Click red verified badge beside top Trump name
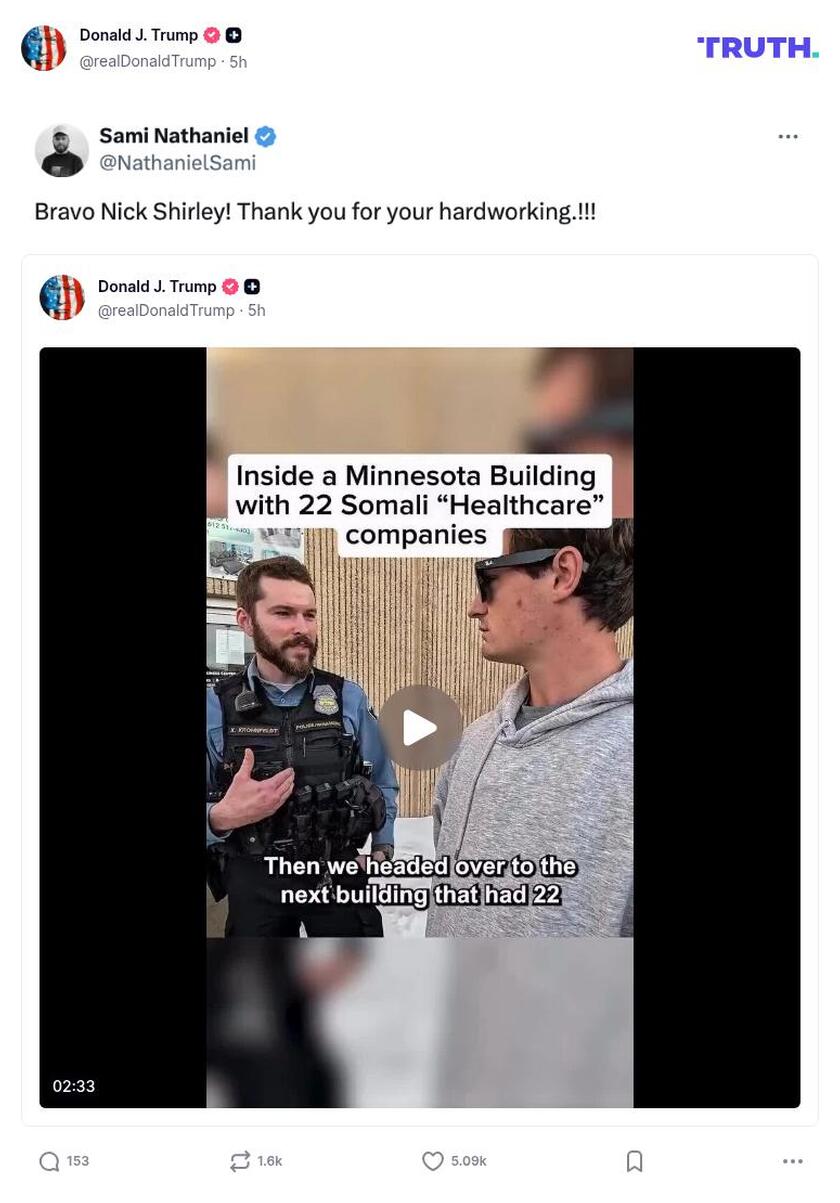The width and height of the screenshot is (840, 1203). tap(212, 35)
